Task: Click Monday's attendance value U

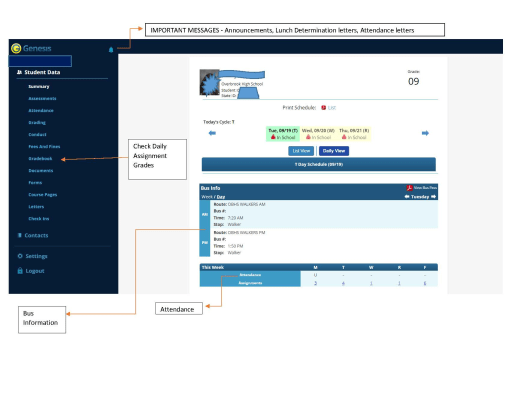Action: [x=315, y=275]
